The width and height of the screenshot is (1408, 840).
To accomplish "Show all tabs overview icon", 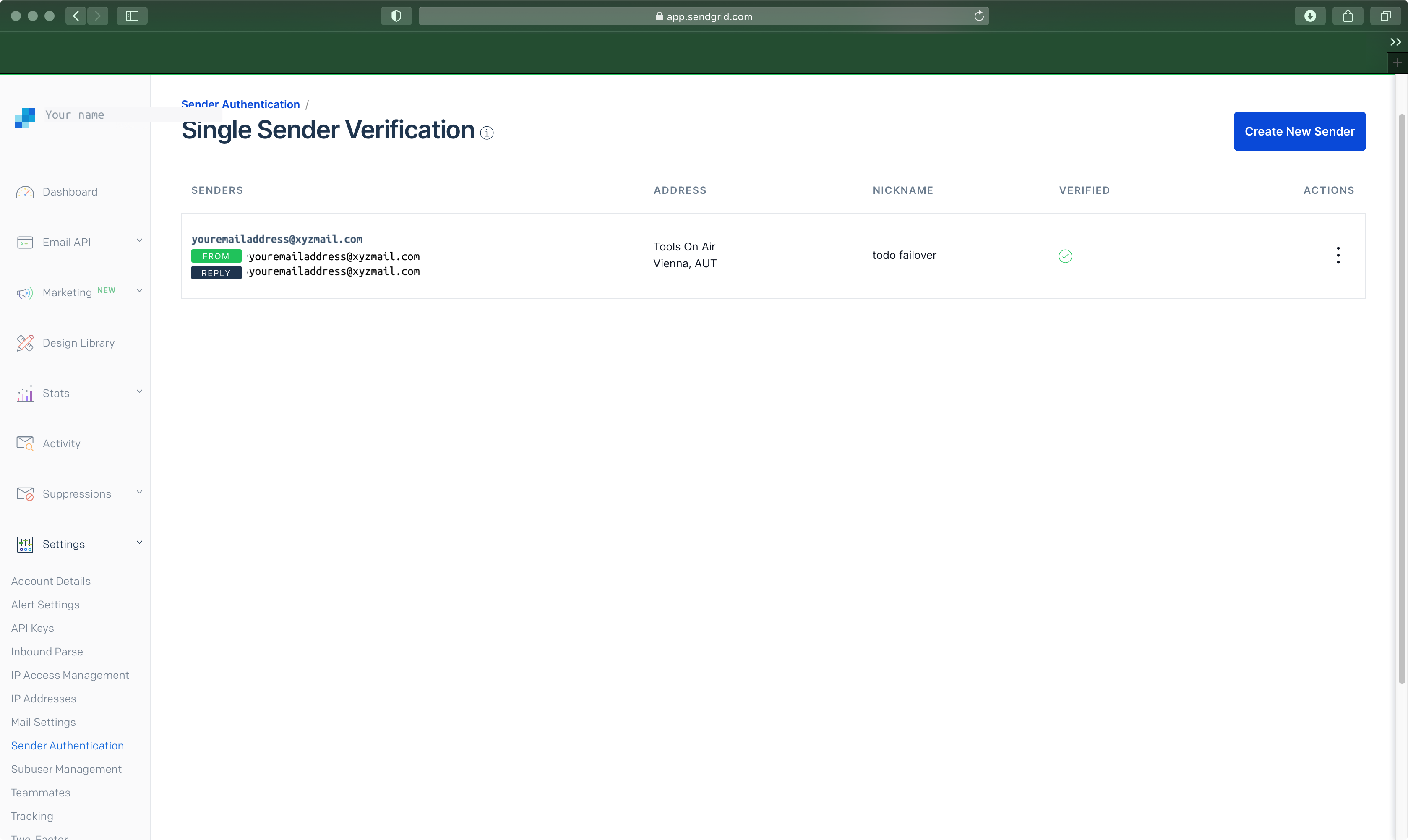I will 1385,16.
